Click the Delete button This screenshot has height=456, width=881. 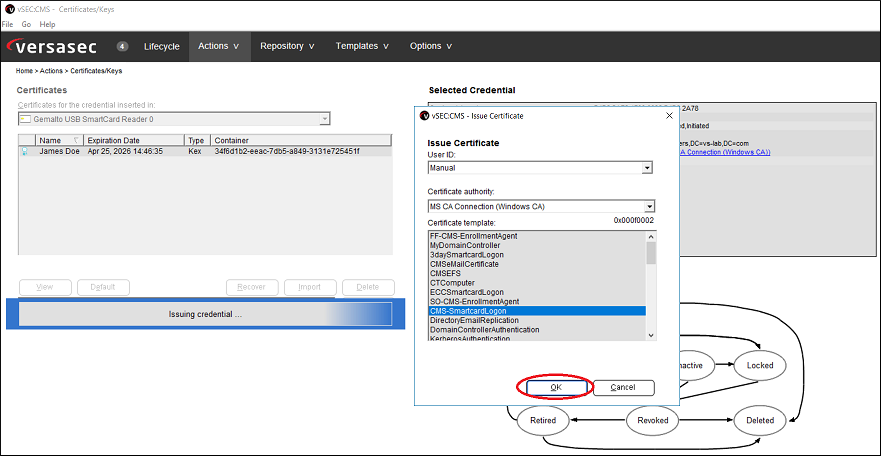click(x=368, y=287)
